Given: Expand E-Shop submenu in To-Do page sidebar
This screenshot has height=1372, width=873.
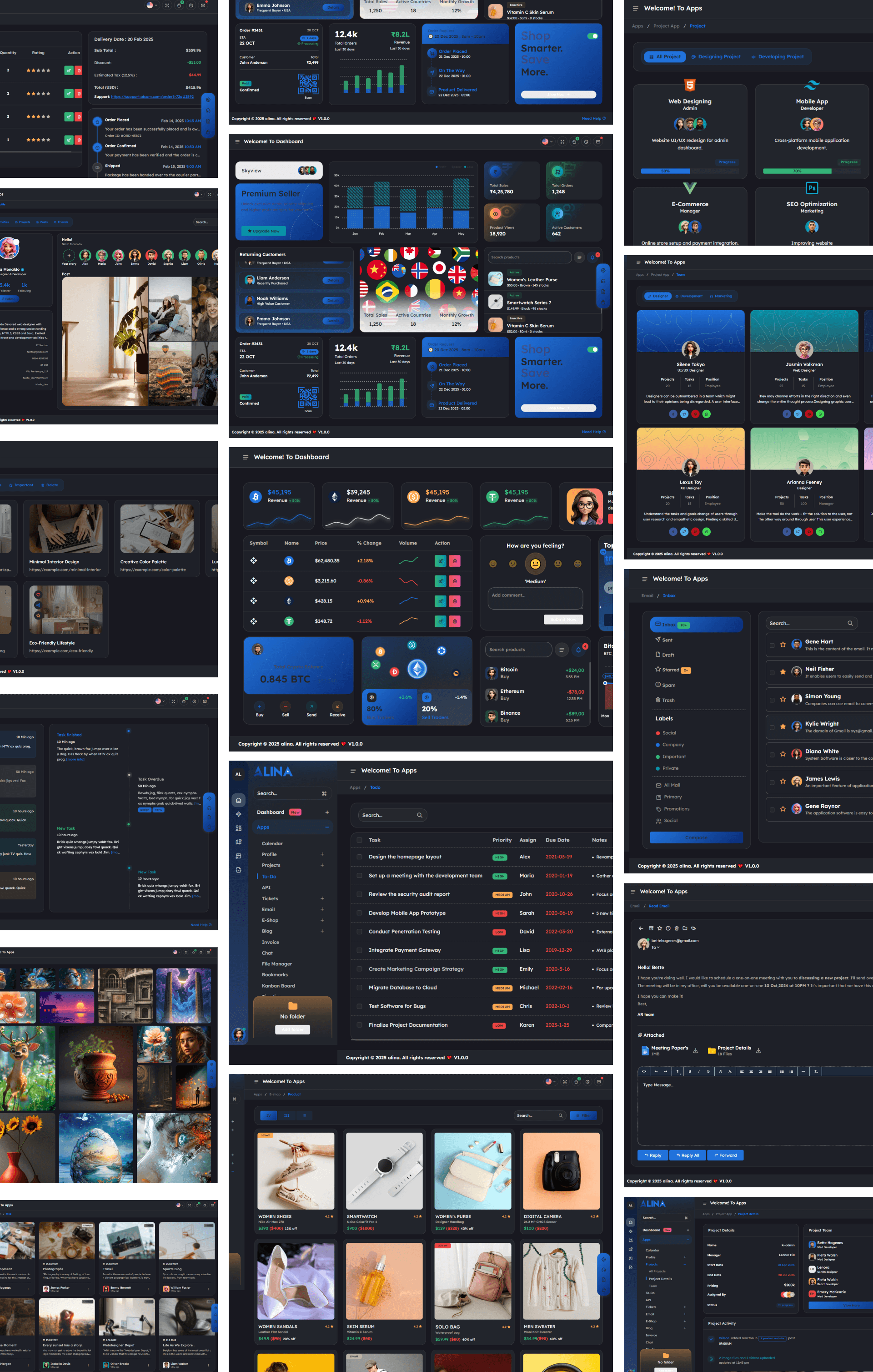Looking at the screenshot, I should pyautogui.click(x=322, y=920).
